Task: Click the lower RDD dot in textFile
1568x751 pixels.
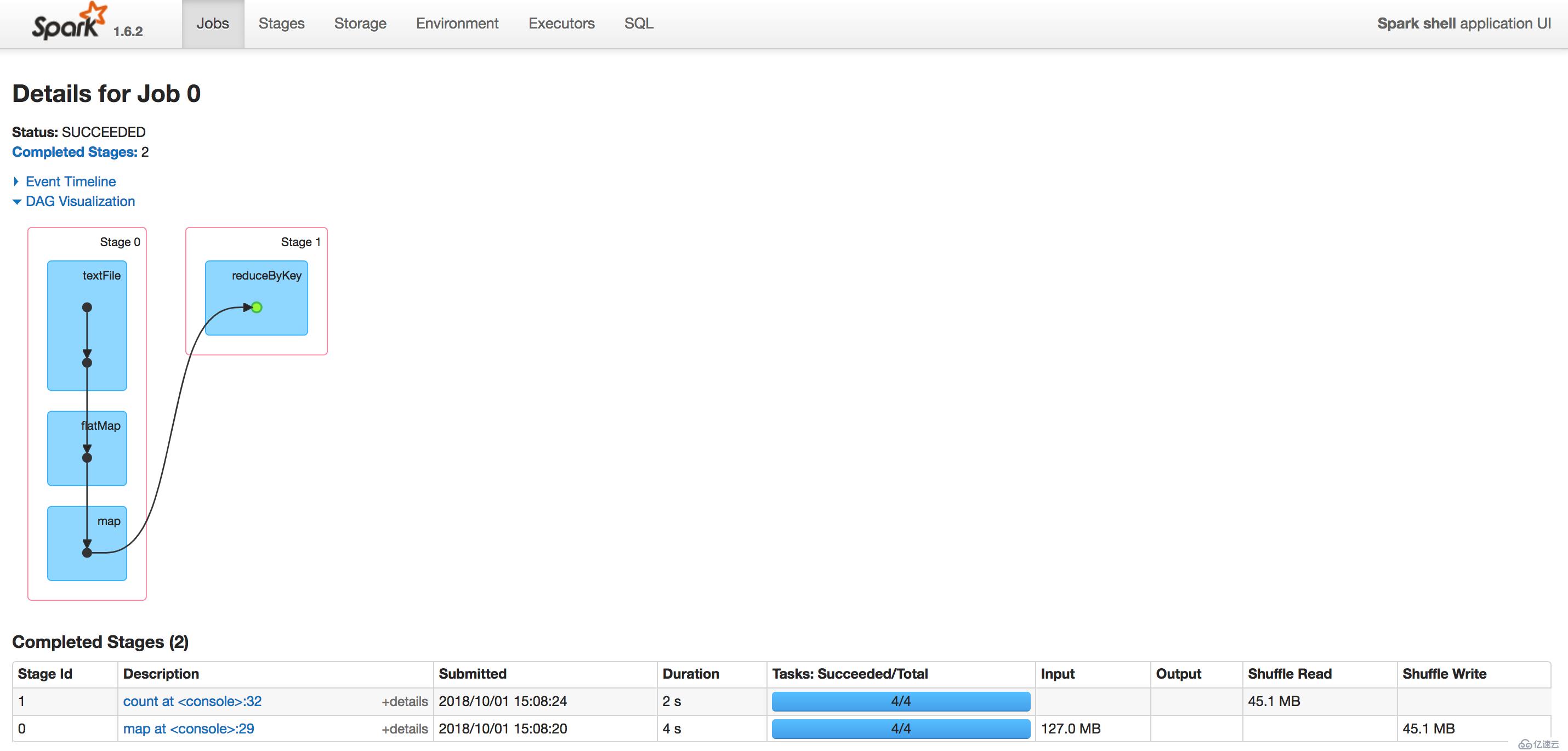Action: pyautogui.click(x=87, y=363)
